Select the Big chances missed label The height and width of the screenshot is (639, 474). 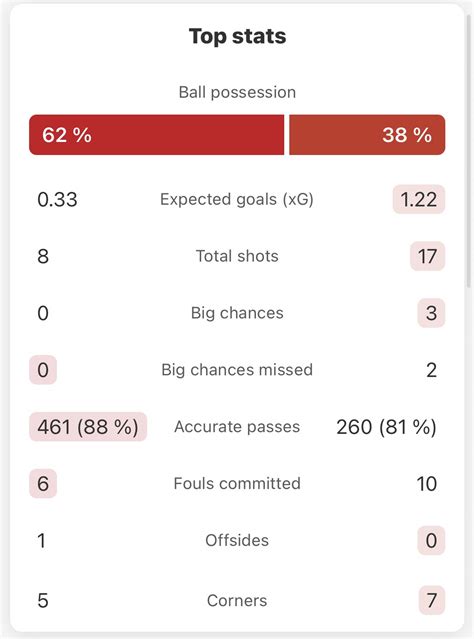point(237,370)
